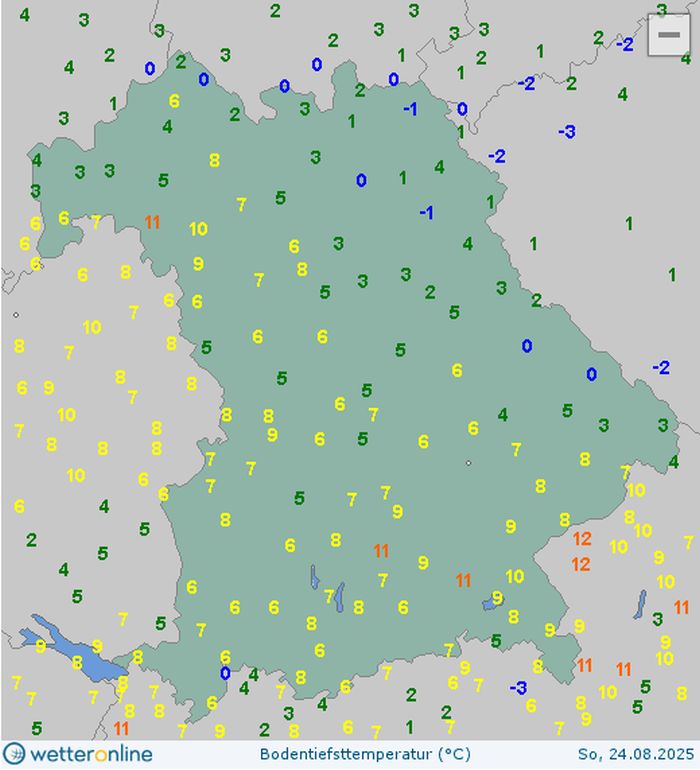
Task: Click the orange 11 in the bottom-left corner
Action: (122, 728)
